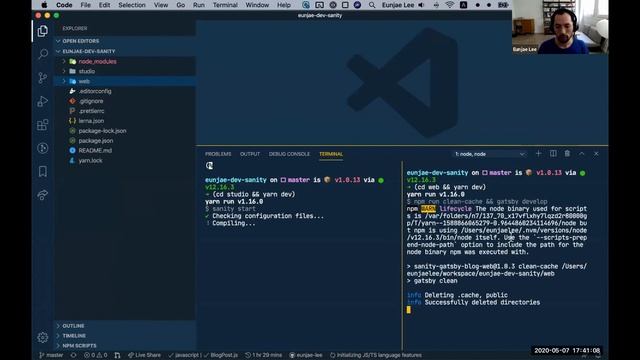This screenshot has height=360, width=640.
Task: Open the Go menu
Action: 181,5
